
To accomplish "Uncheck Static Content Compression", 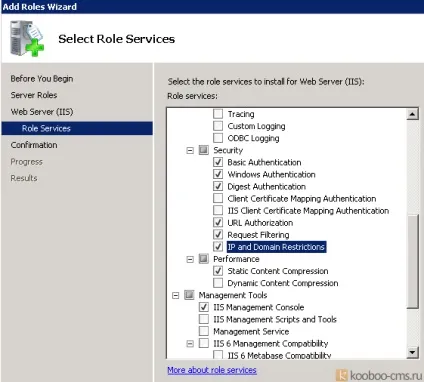I will pyautogui.click(x=218, y=271).
